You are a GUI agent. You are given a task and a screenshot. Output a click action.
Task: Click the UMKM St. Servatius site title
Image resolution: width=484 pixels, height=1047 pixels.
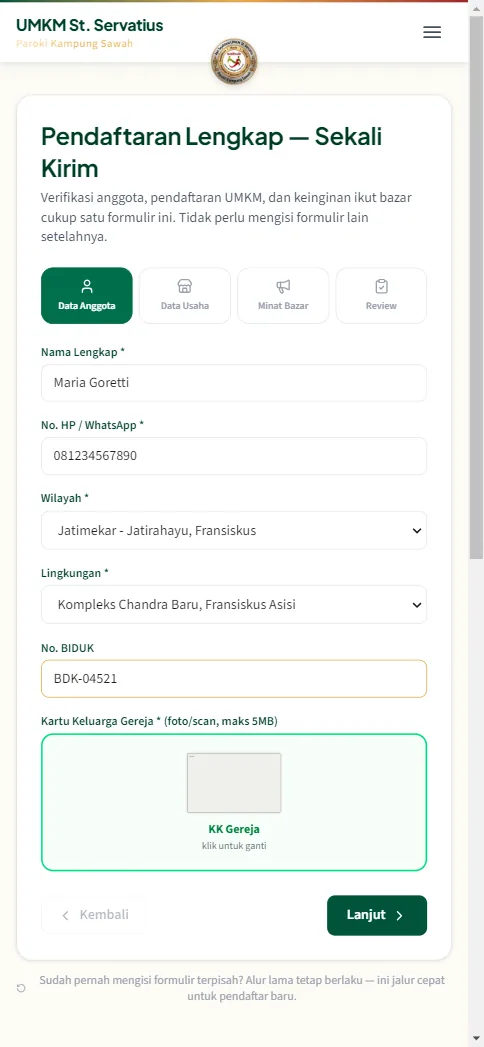(89, 25)
